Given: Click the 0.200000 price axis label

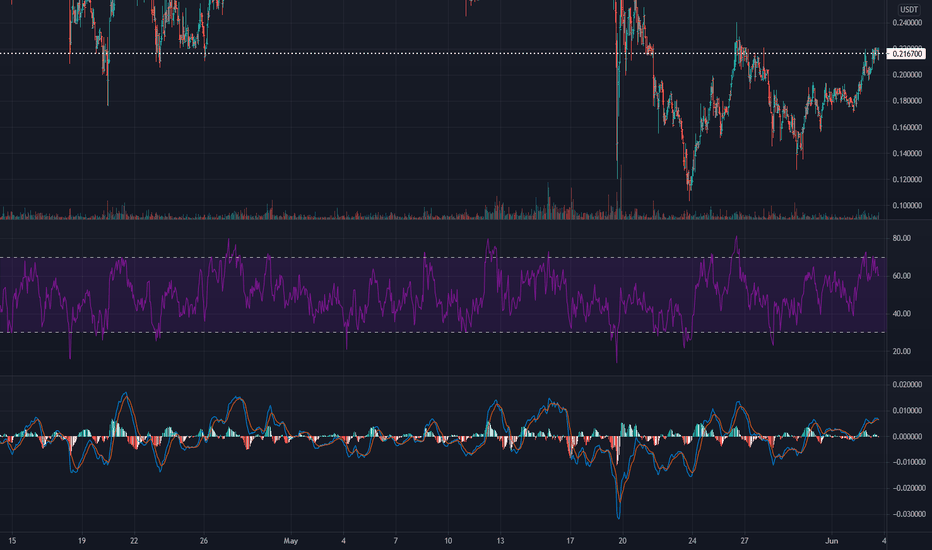Looking at the screenshot, I should pos(908,75).
